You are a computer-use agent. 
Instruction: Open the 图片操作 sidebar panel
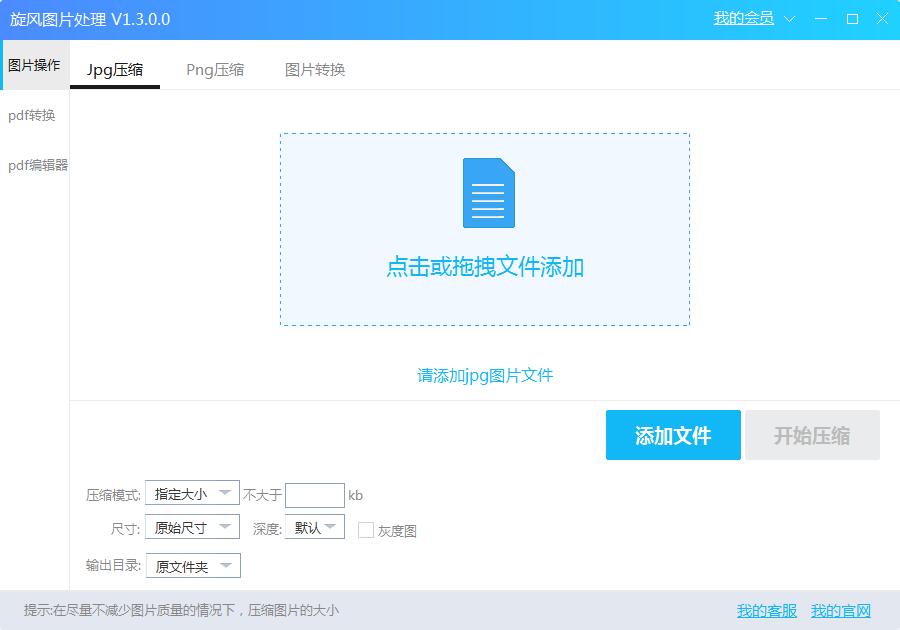click(34, 65)
